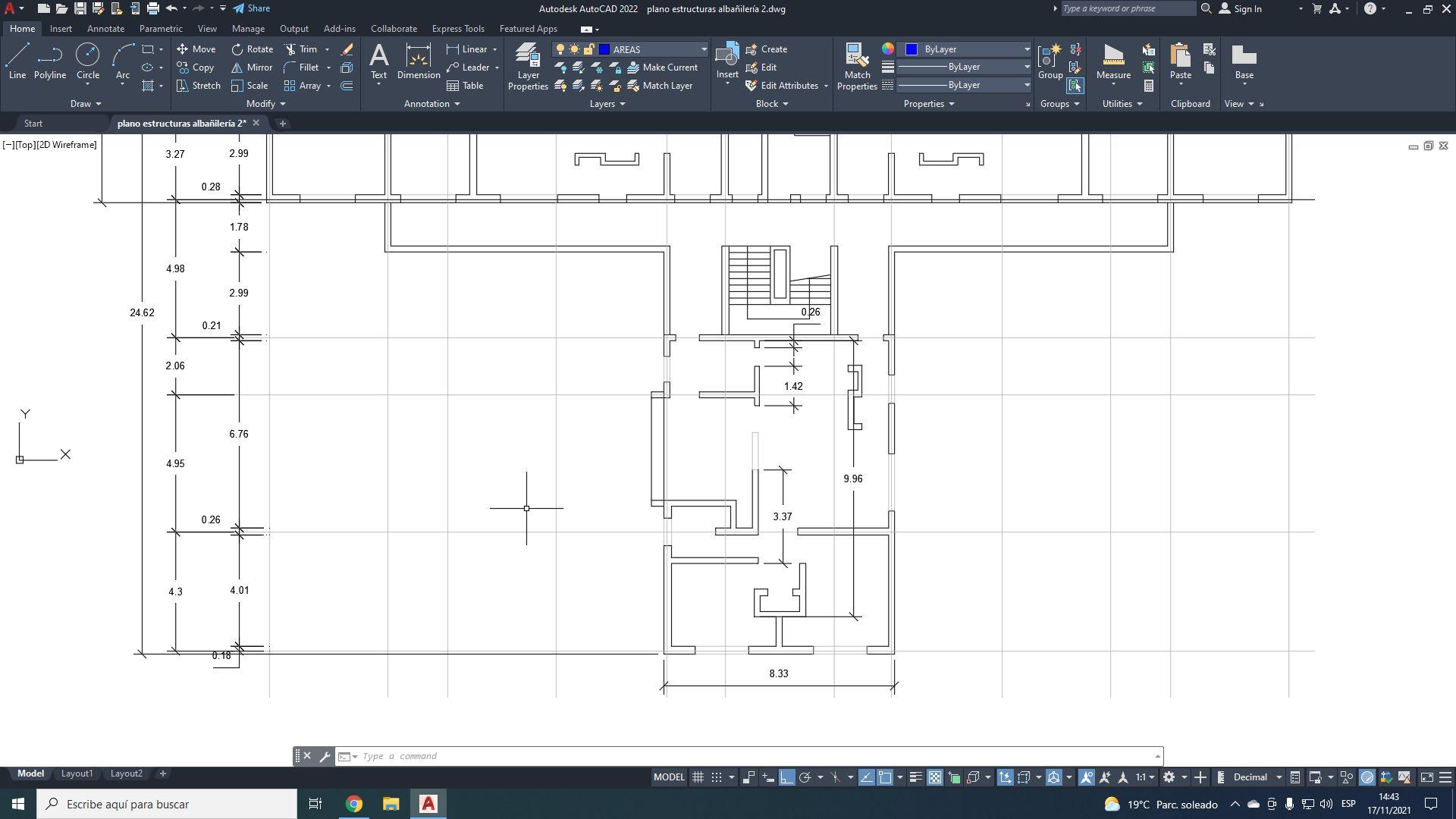Switch to the Annotate ribbon tab
Image resolution: width=1456 pixels, height=819 pixels.
[x=105, y=29]
